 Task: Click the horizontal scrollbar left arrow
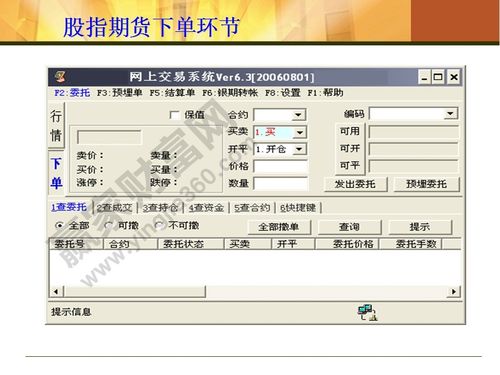point(56,292)
